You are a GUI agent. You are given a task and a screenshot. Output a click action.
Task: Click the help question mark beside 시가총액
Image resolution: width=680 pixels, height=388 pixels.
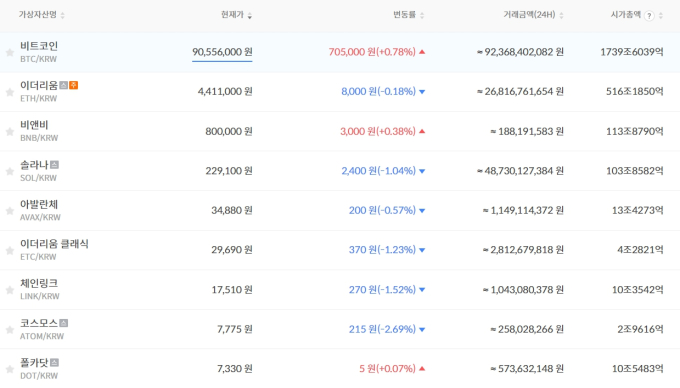(649, 16)
